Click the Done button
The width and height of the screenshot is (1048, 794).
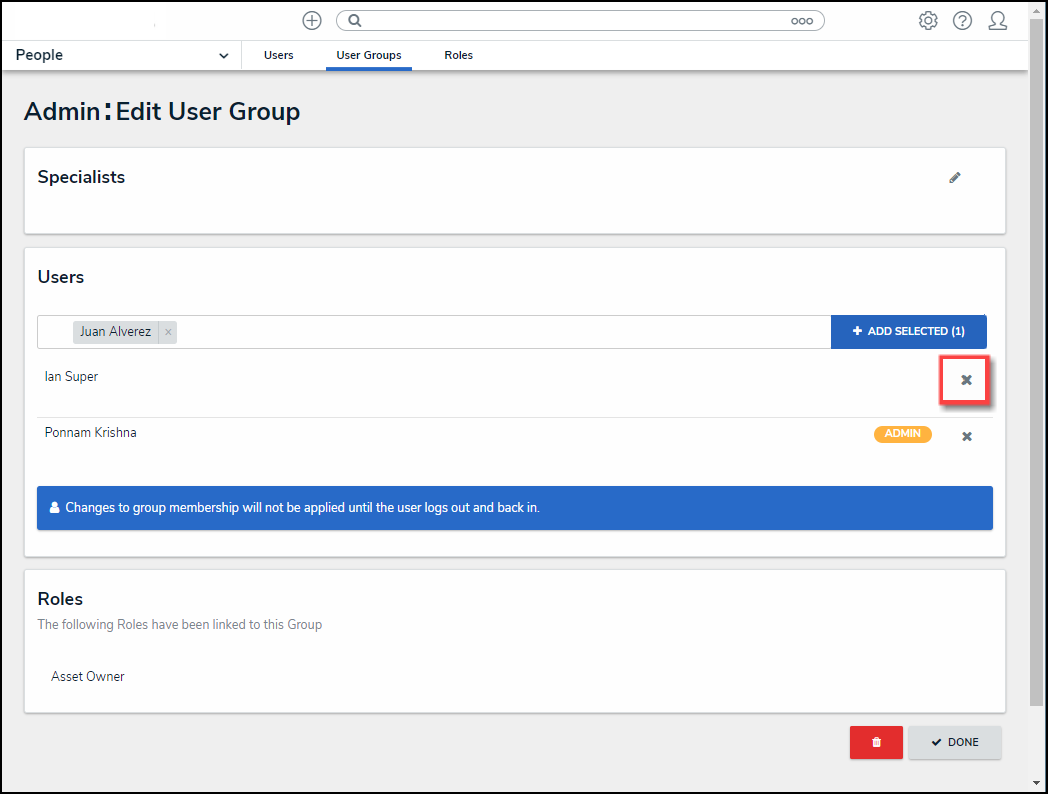[x=954, y=742]
